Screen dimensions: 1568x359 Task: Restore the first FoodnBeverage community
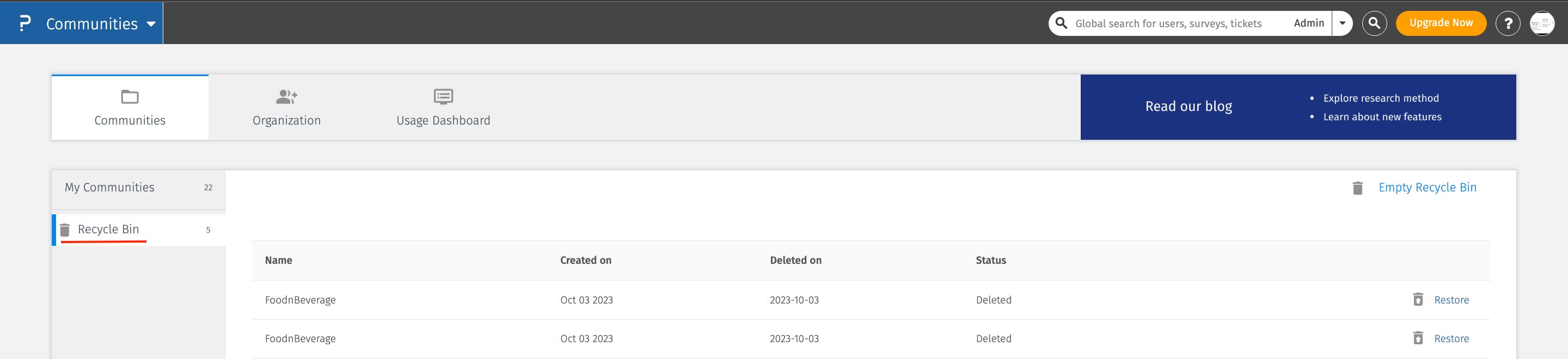[x=1451, y=300]
